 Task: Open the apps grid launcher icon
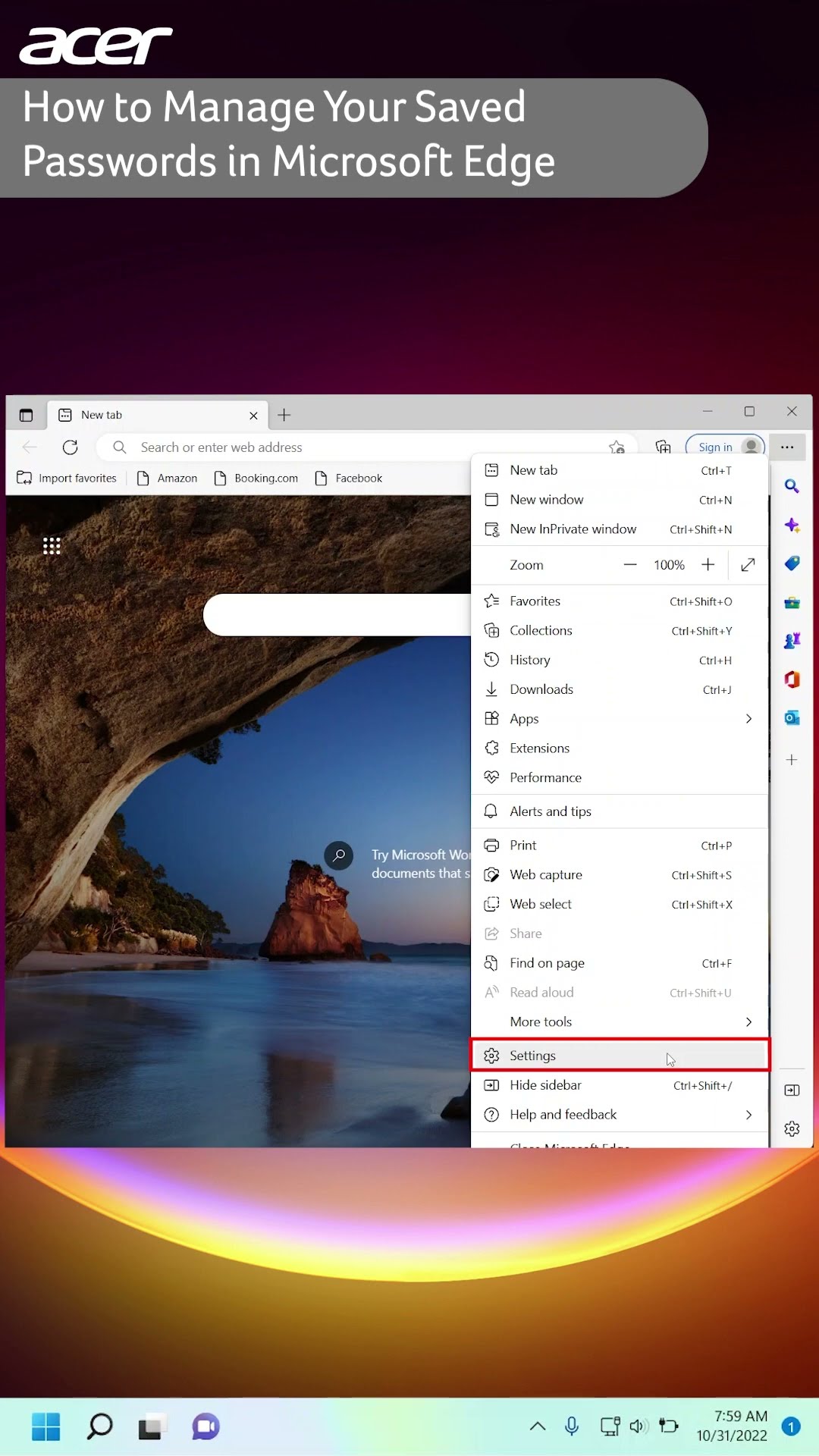(52, 546)
